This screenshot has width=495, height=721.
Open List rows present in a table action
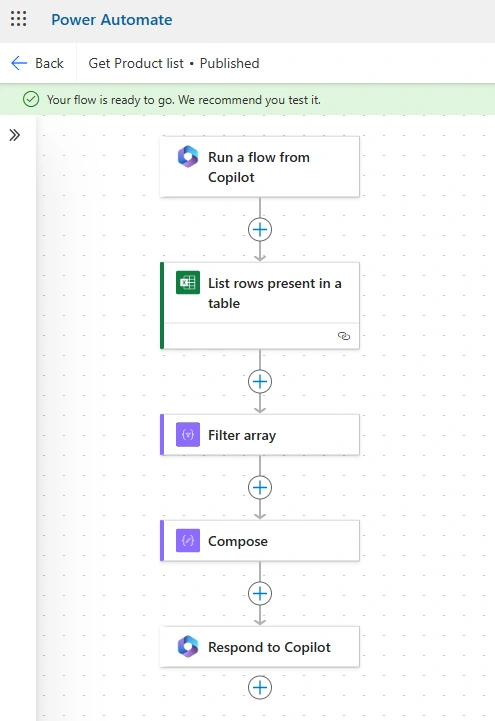point(260,306)
